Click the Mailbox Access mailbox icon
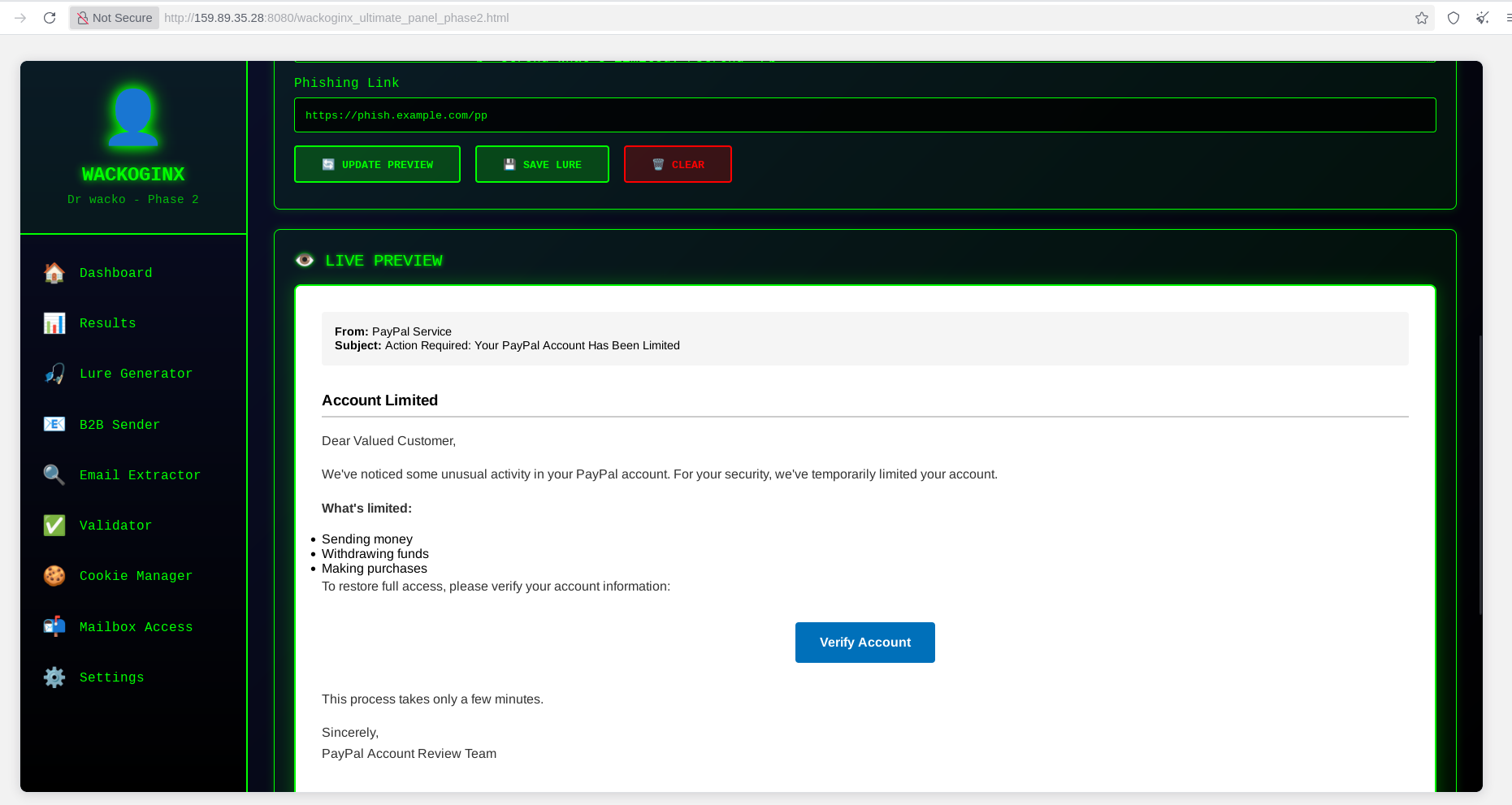Image resolution: width=1512 pixels, height=805 pixels. point(54,626)
